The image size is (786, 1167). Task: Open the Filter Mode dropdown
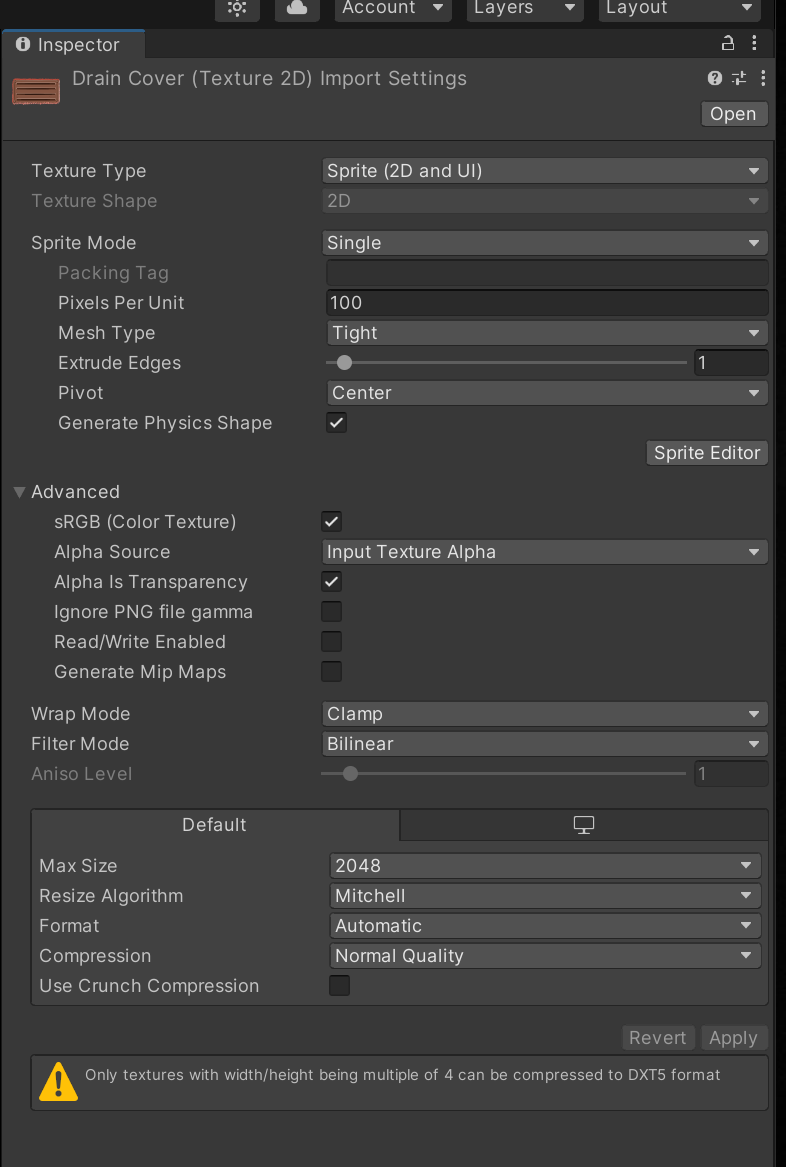pyautogui.click(x=545, y=744)
